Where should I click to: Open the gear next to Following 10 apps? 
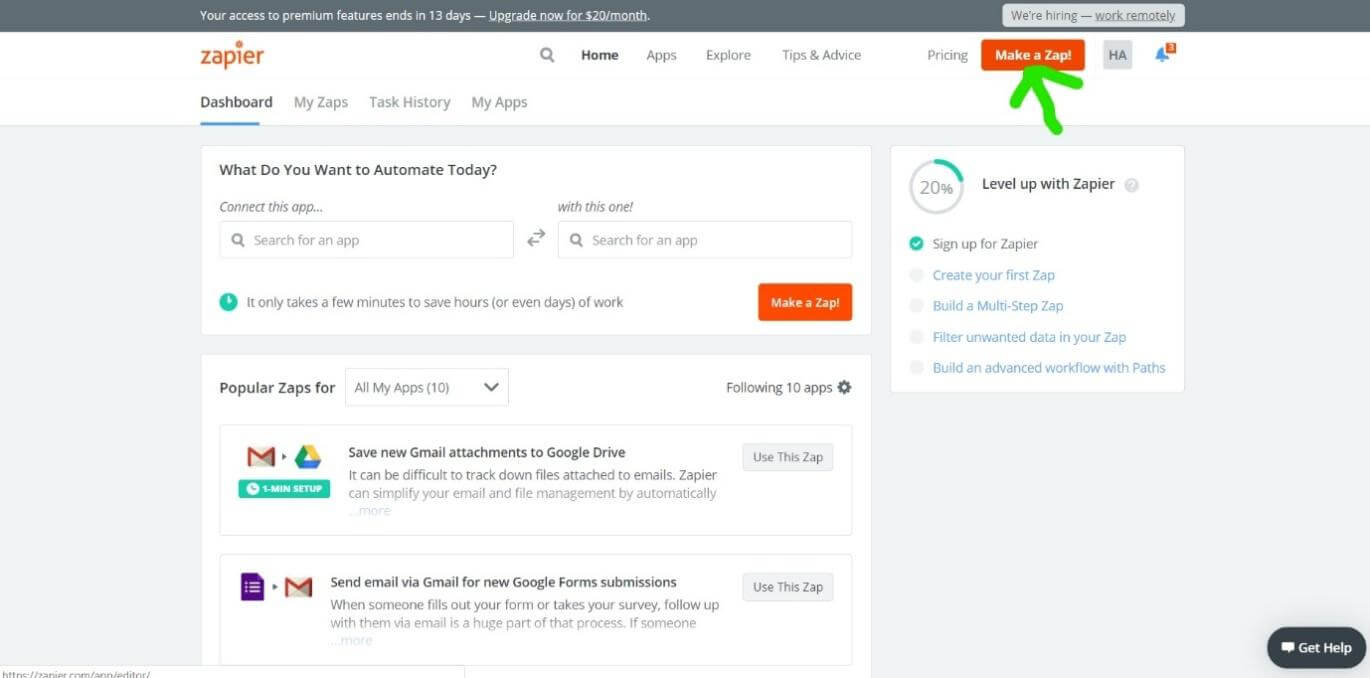point(845,387)
